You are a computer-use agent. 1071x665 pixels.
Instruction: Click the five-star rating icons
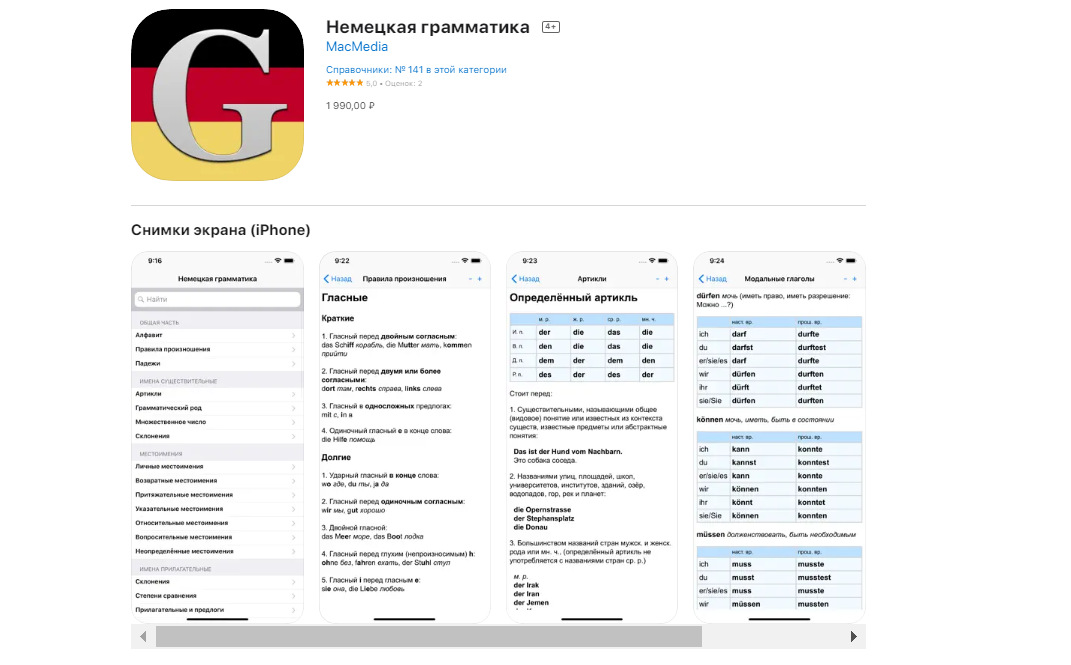click(x=344, y=83)
